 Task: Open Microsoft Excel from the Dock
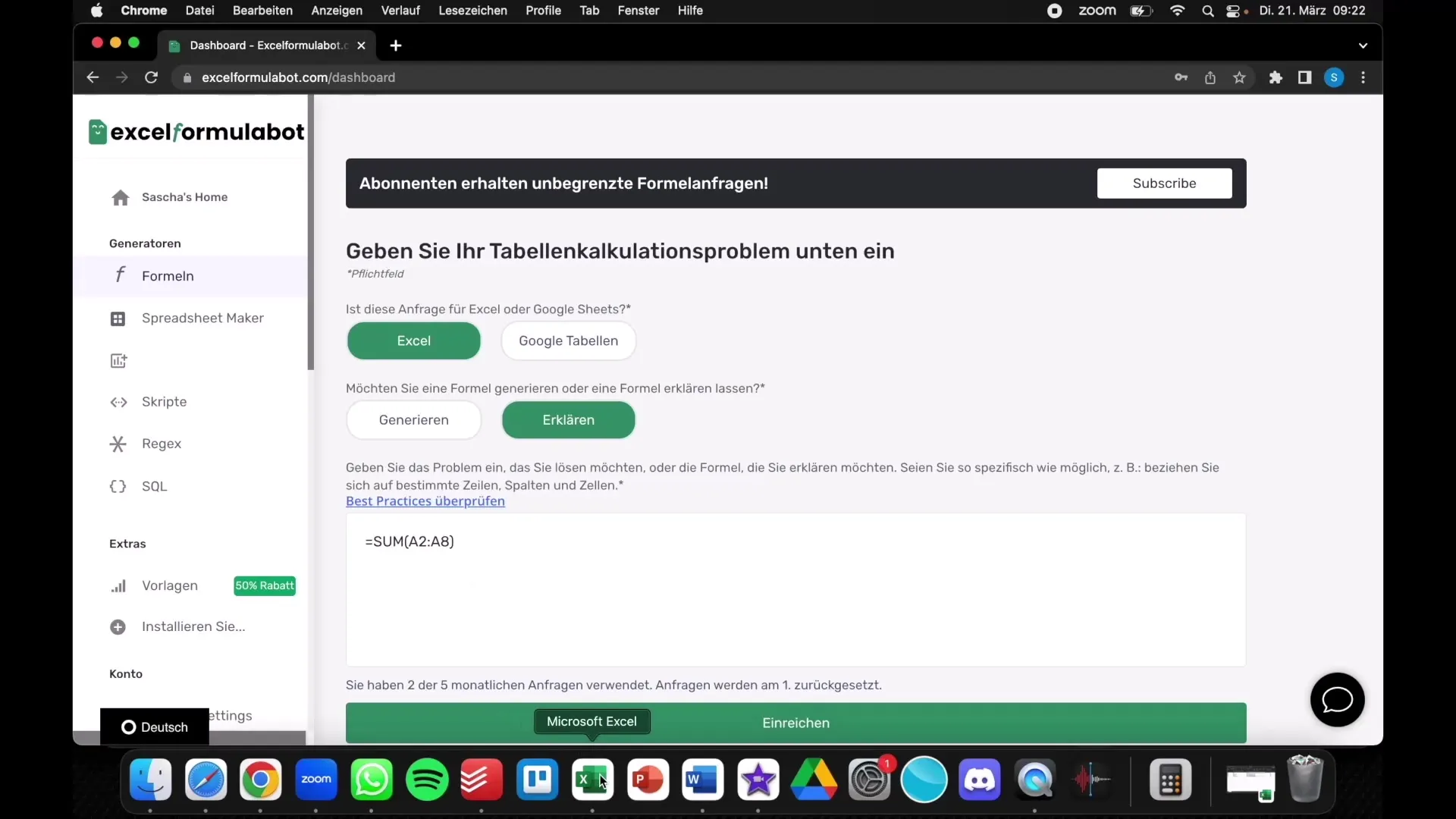592,780
